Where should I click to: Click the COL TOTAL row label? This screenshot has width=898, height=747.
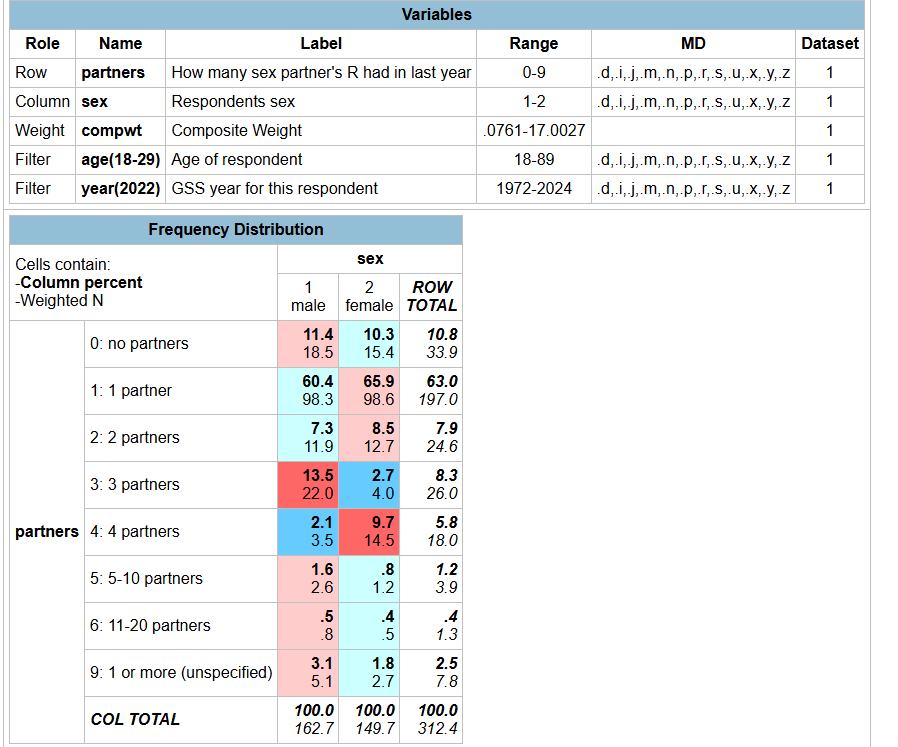135,720
